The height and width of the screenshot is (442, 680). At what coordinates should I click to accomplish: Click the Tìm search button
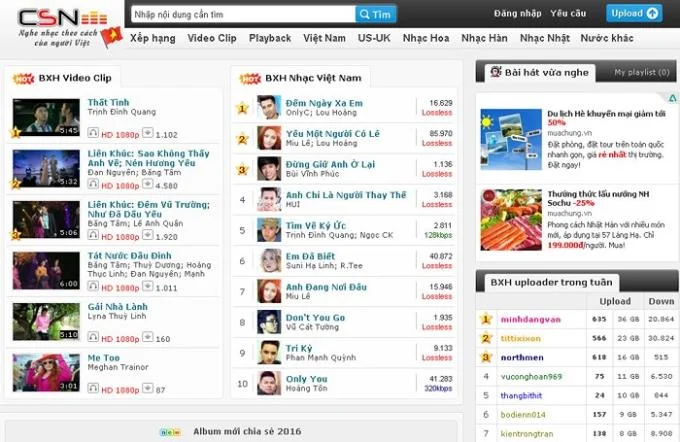[376, 14]
